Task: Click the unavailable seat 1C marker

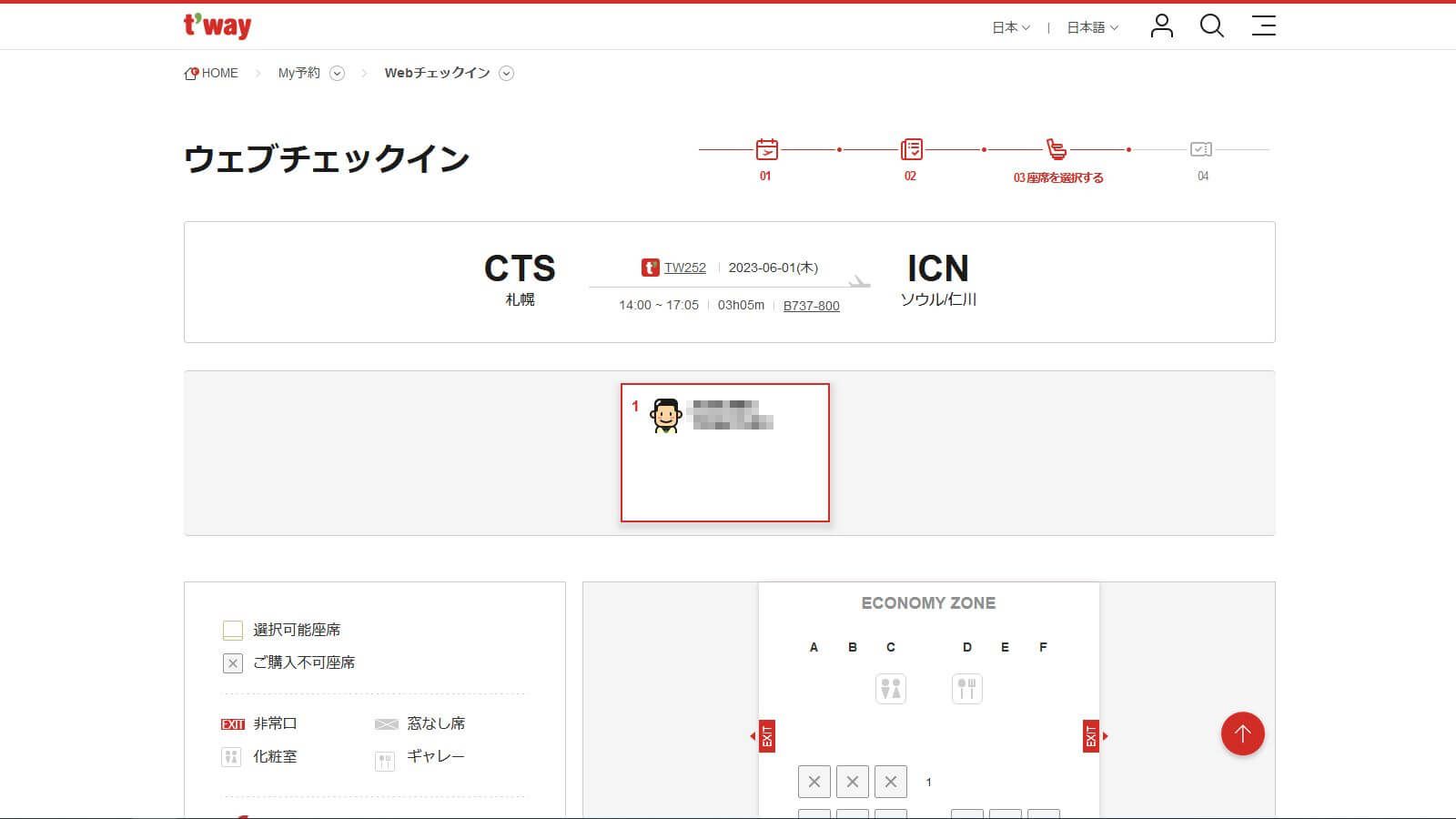Action: pyautogui.click(x=891, y=781)
